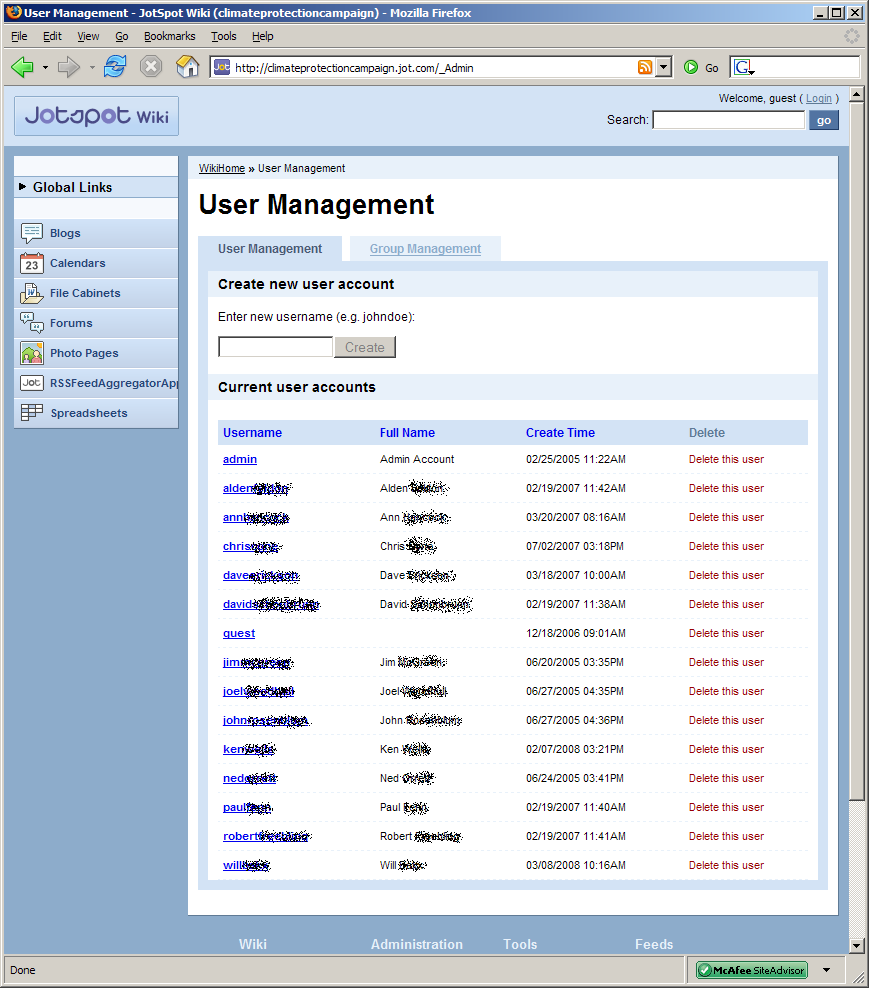Open the Blogs sidebar icon
This screenshot has height=988, width=869.
click(32, 233)
